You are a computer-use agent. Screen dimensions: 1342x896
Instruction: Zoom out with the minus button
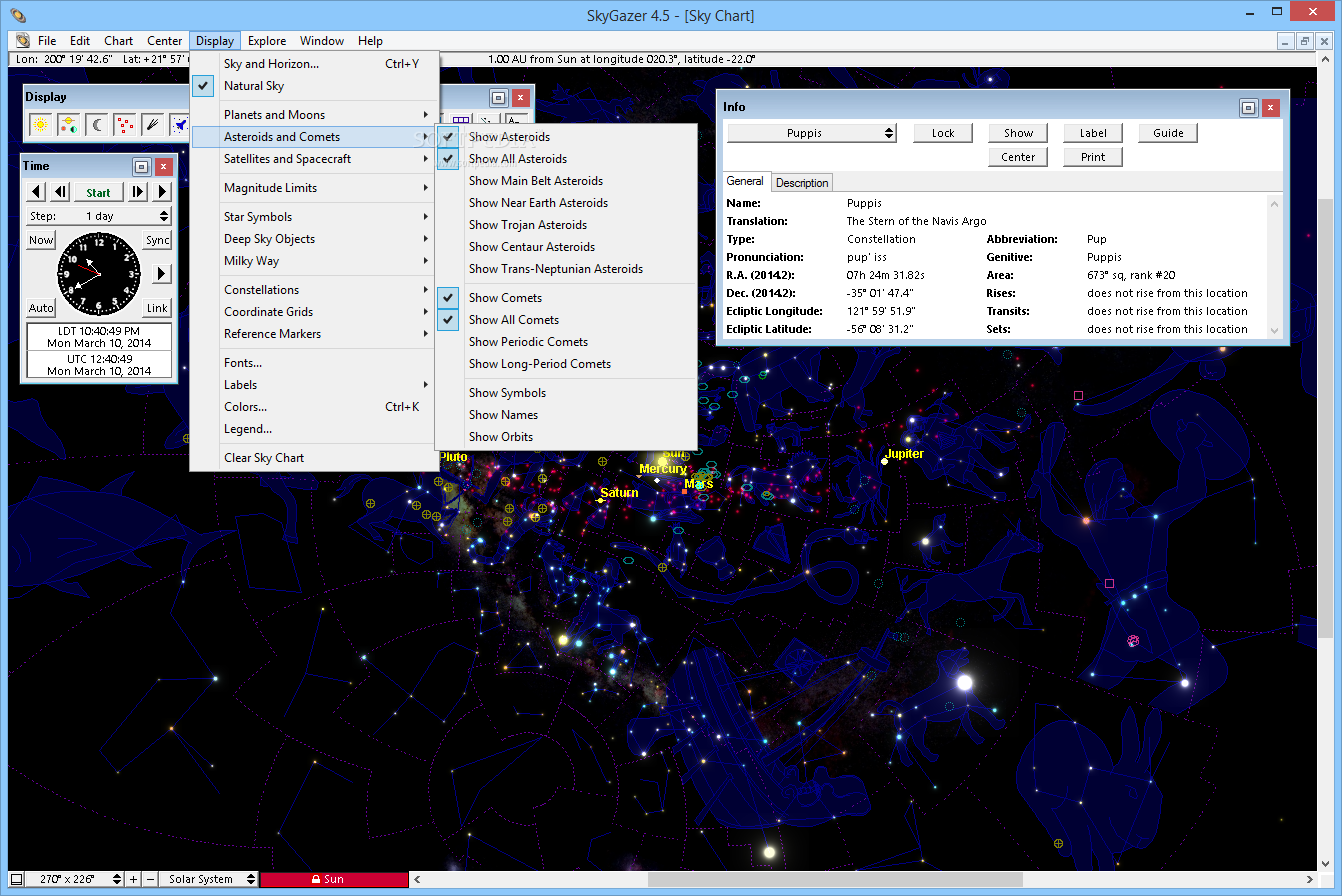pyautogui.click(x=150, y=879)
